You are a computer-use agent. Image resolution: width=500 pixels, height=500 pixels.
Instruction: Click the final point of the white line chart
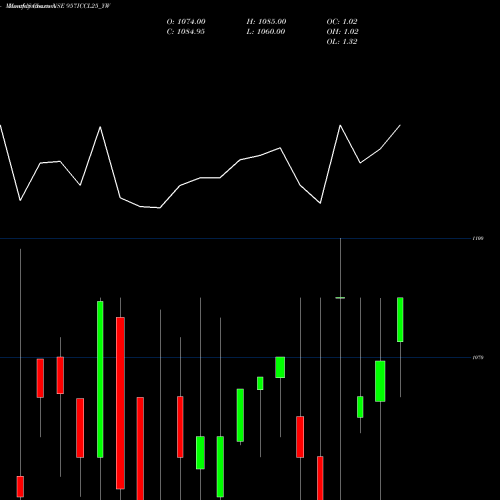[400, 125]
